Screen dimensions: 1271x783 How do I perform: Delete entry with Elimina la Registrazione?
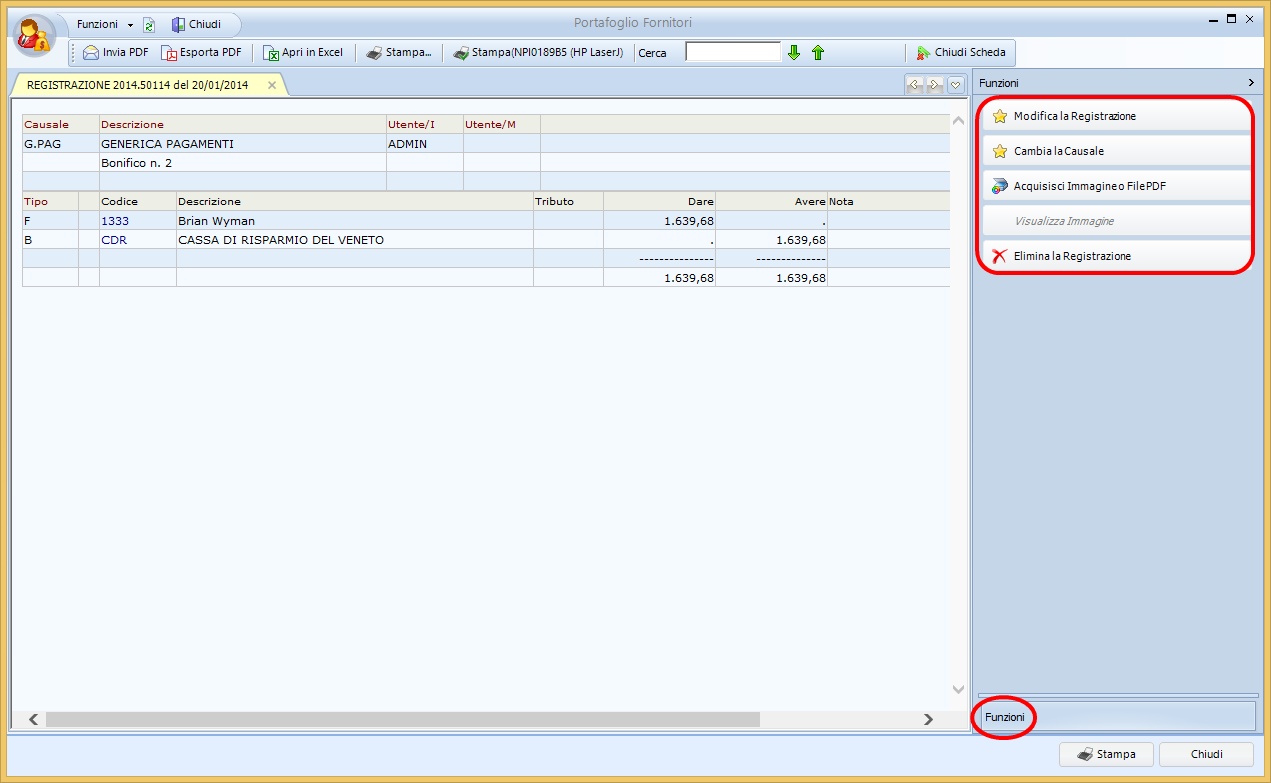pyautogui.click(x=1072, y=256)
